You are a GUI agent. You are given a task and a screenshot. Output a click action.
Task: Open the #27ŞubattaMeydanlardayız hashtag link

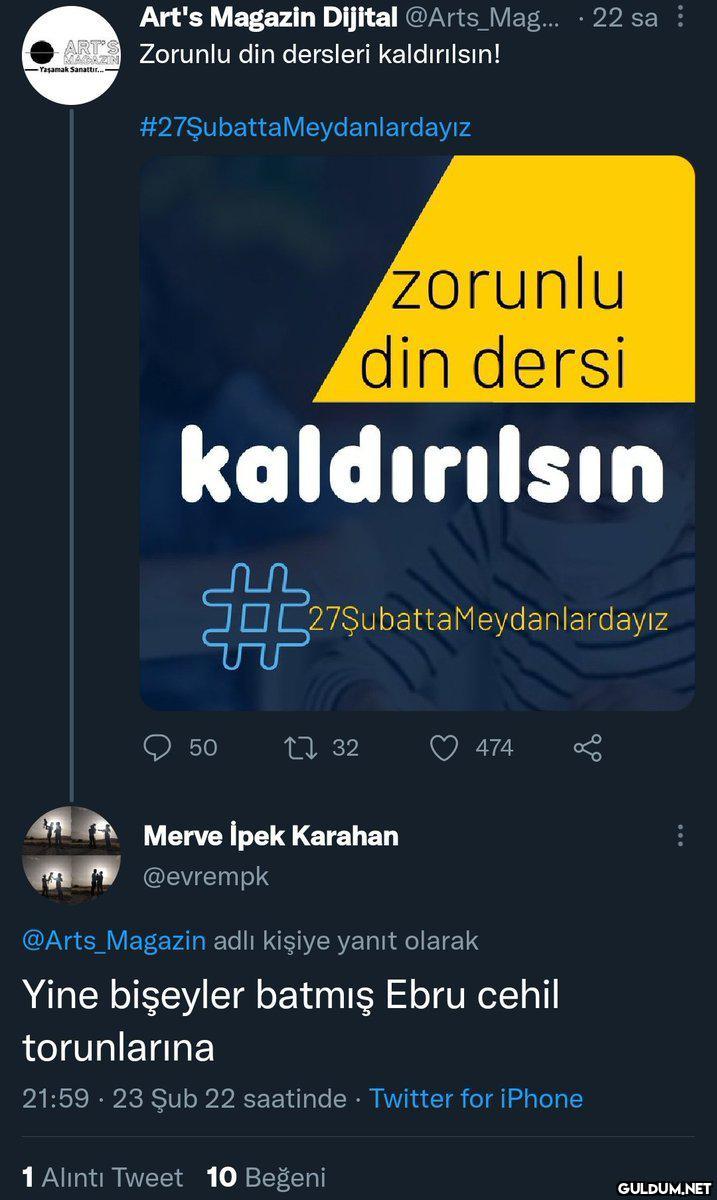pos(305,127)
